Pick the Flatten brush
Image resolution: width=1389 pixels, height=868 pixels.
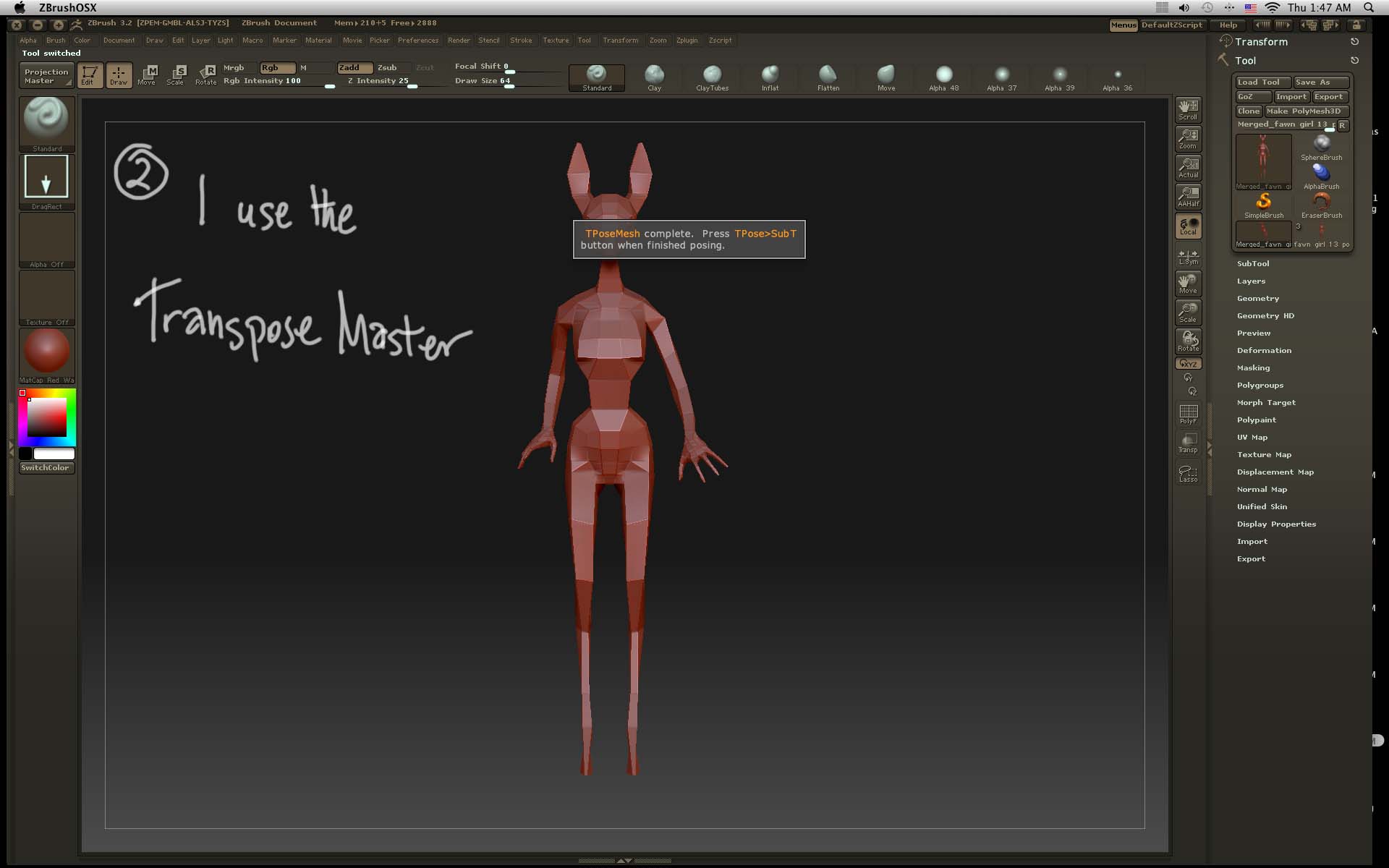tap(828, 76)
